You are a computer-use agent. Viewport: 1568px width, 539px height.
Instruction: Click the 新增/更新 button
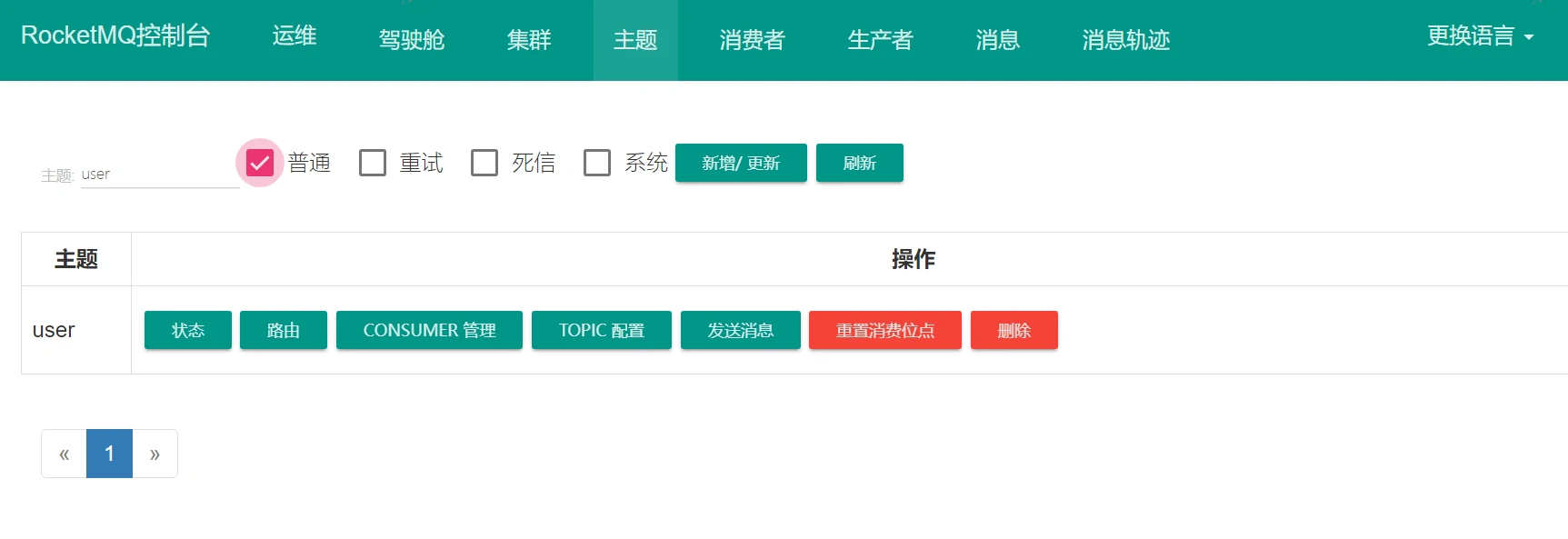[741, 163]
